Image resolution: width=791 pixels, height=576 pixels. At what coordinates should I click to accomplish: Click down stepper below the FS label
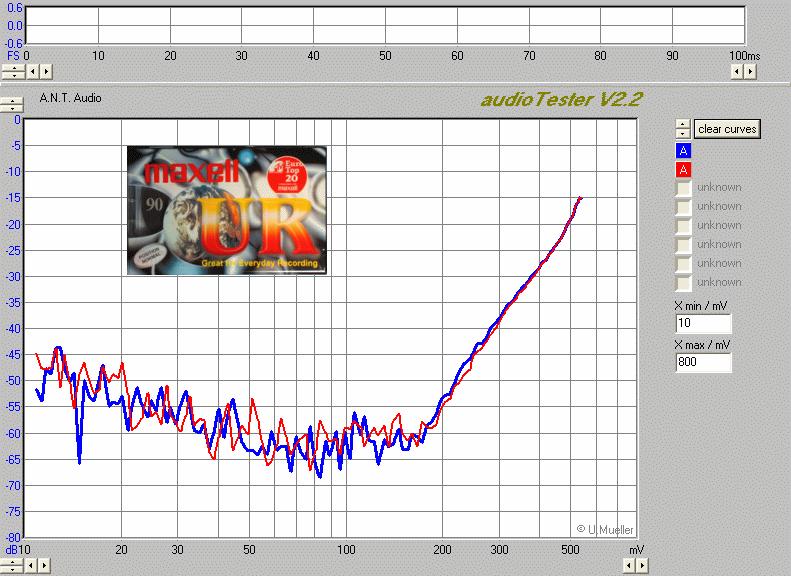(x=12, y=75)
